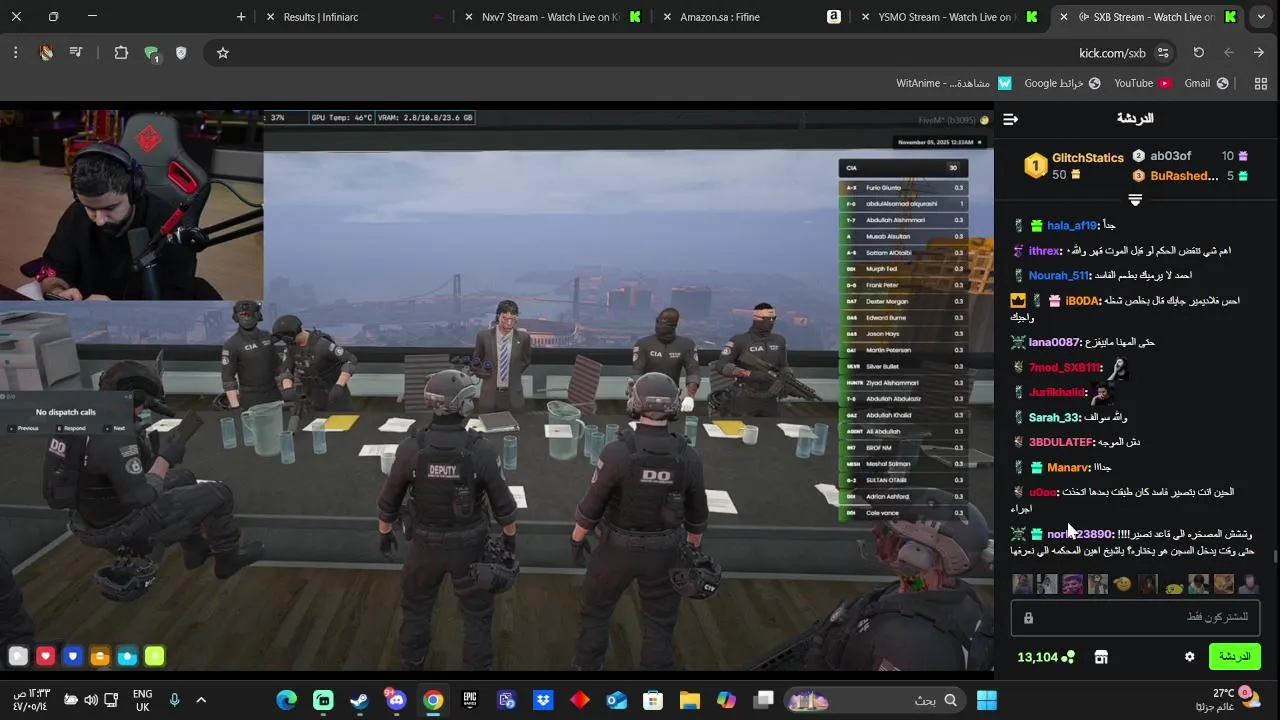Click username Nourah_511 in chat
The width and height of the screenshot is (1280, 720).
[x=1058, y=276]
